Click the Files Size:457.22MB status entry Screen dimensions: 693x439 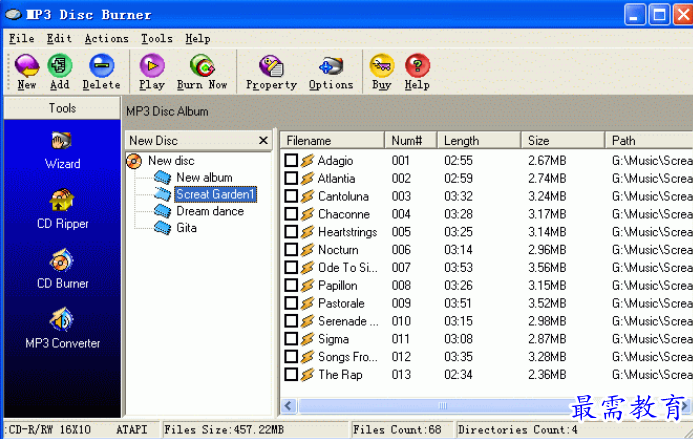pyautogui.click(x=224, y=430)
